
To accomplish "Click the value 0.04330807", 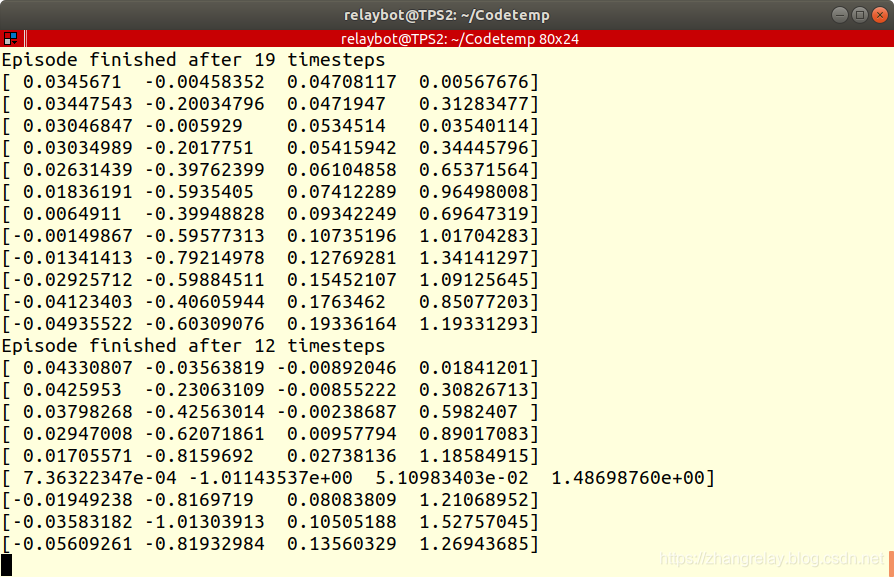I will (x=78, y=368).
